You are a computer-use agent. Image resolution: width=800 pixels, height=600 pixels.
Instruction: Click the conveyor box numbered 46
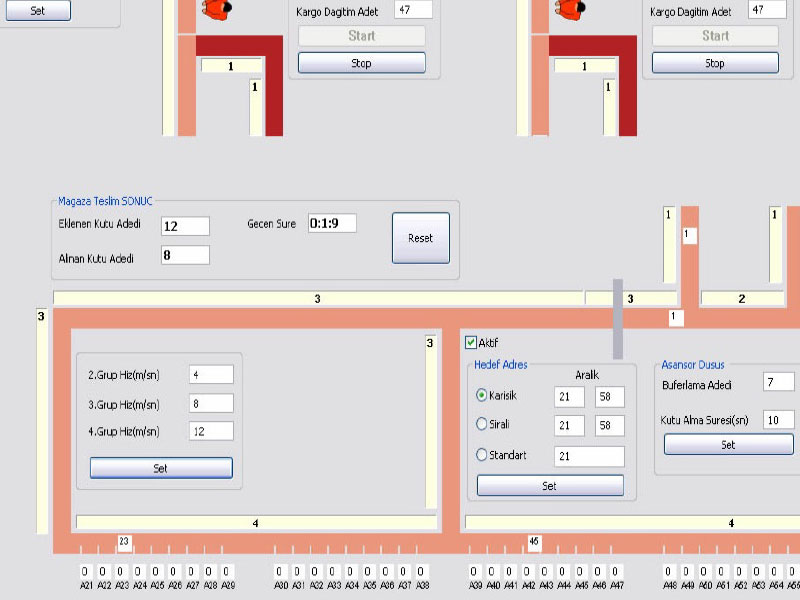(534, 542)
